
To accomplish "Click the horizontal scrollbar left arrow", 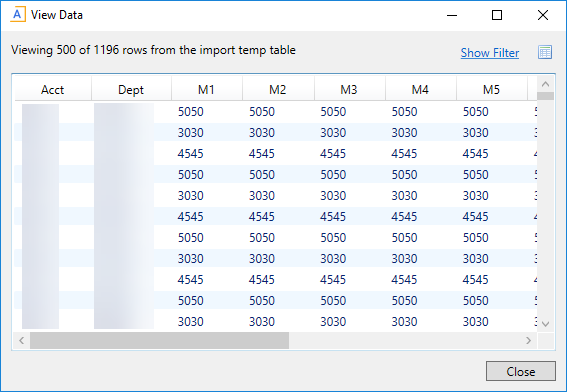I will 22,340.
